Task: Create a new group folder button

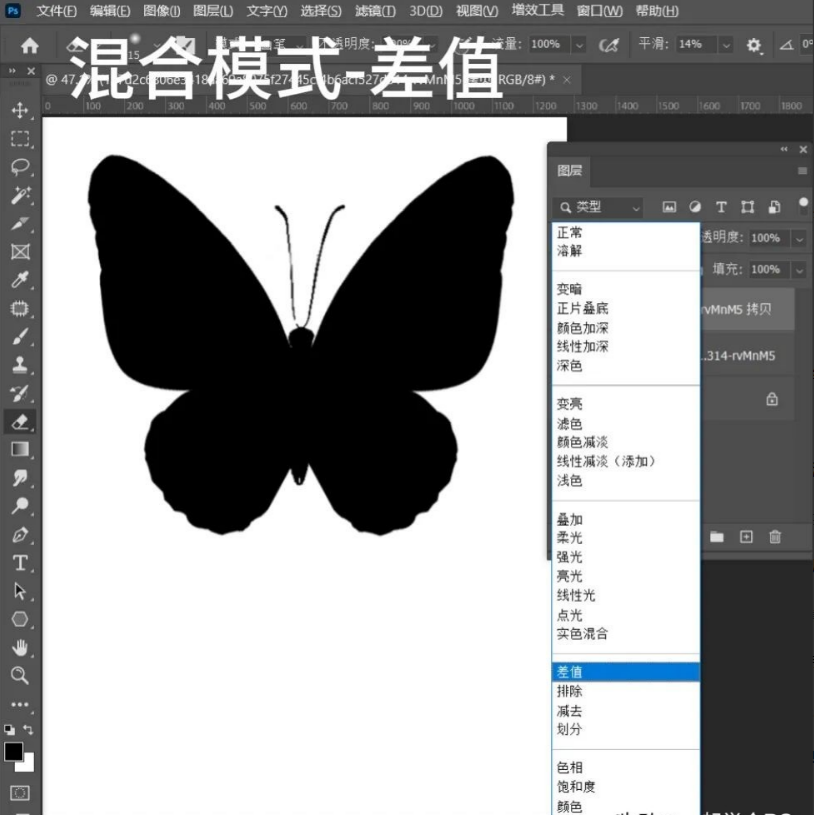Action: (717, 536)
